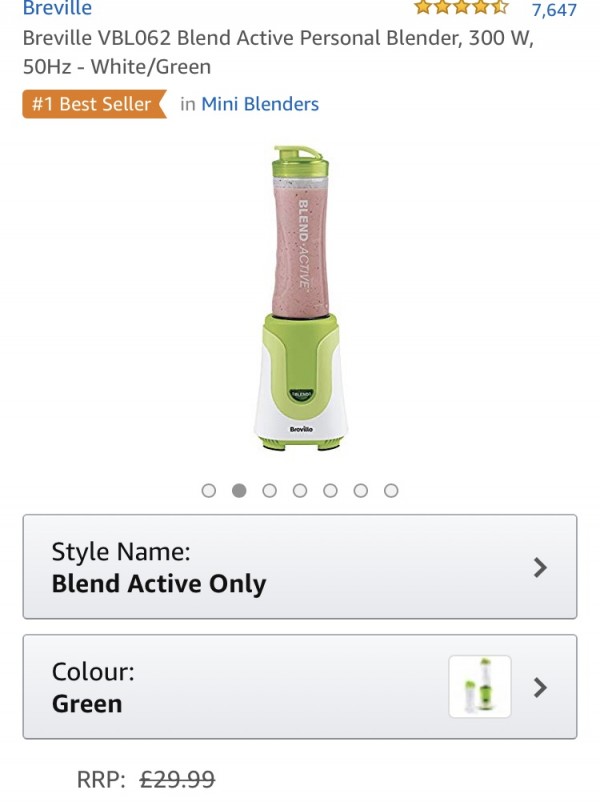Open the Mini Blenders category link

[260, 104]
